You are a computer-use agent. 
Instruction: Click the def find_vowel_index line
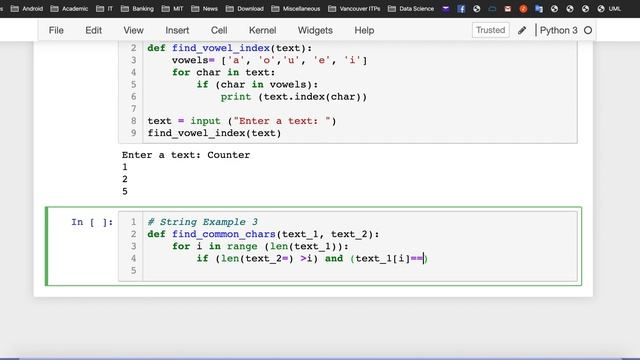pyautogui.click(x=230, y=48)
